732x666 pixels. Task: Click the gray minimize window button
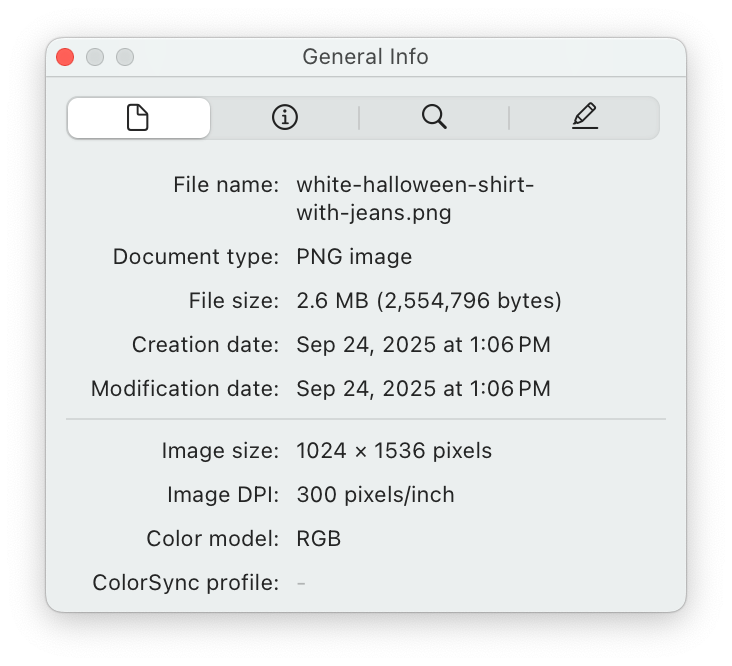click(x=95, y=57)
